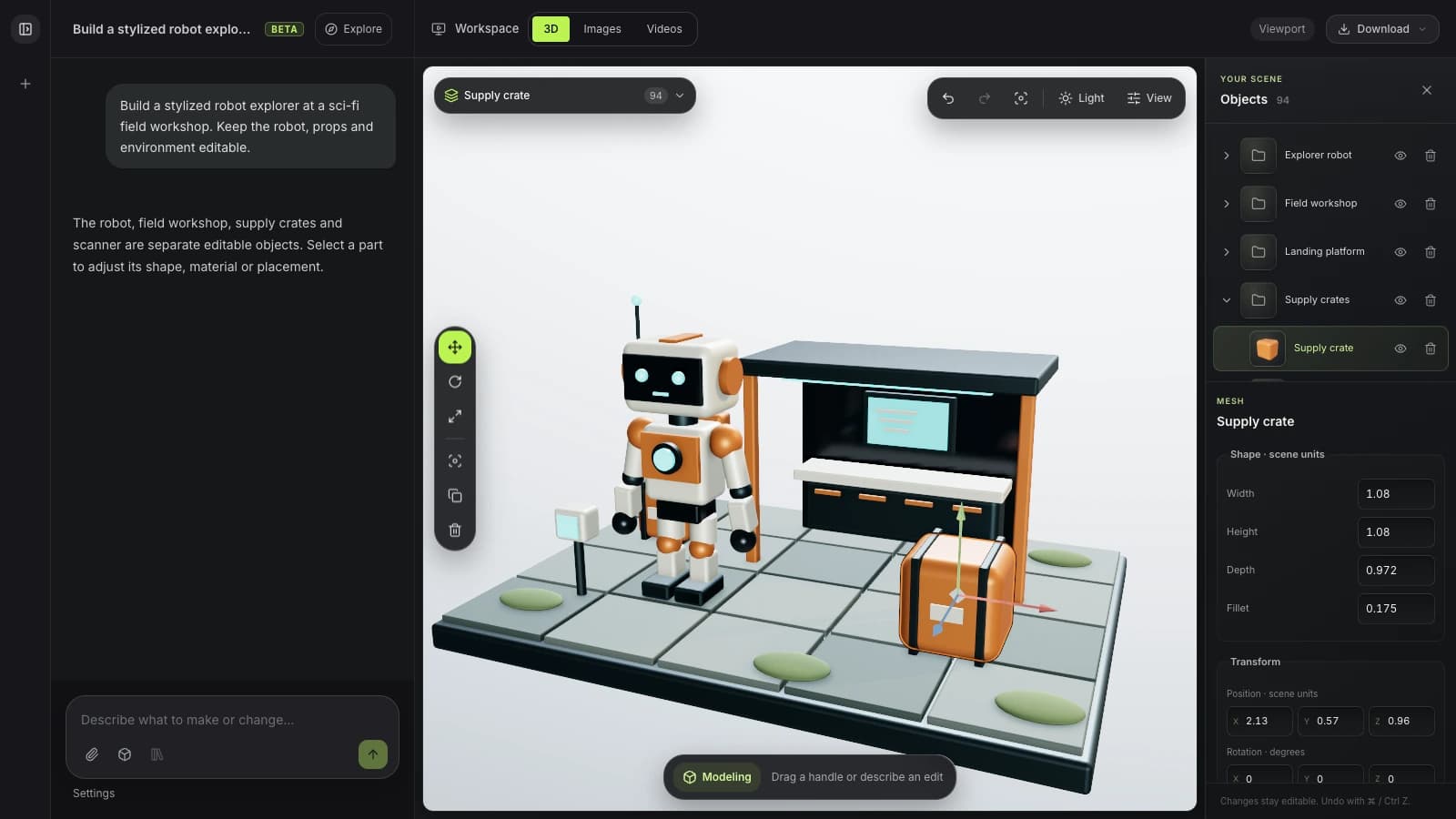1456x819 pixels.
Task: Hide the Field workshop group
Action: click(x=1400, y=204)
